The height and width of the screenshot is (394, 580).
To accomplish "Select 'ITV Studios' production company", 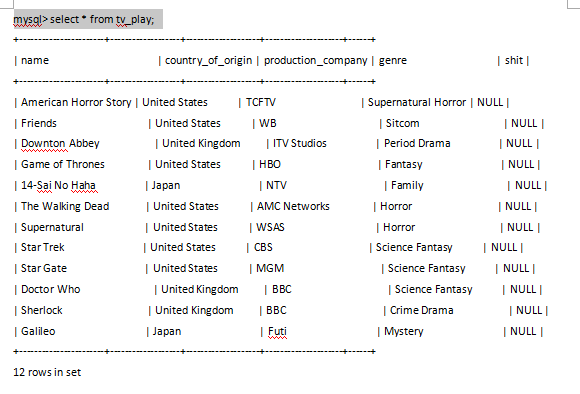I will point(300,144).
